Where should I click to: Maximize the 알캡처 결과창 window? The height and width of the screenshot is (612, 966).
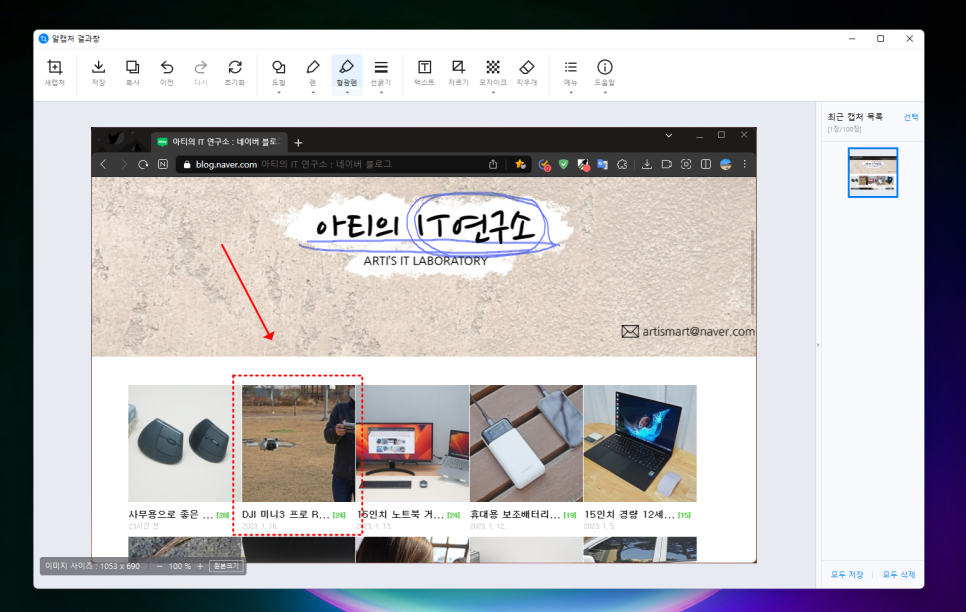(x=880, y=38)
